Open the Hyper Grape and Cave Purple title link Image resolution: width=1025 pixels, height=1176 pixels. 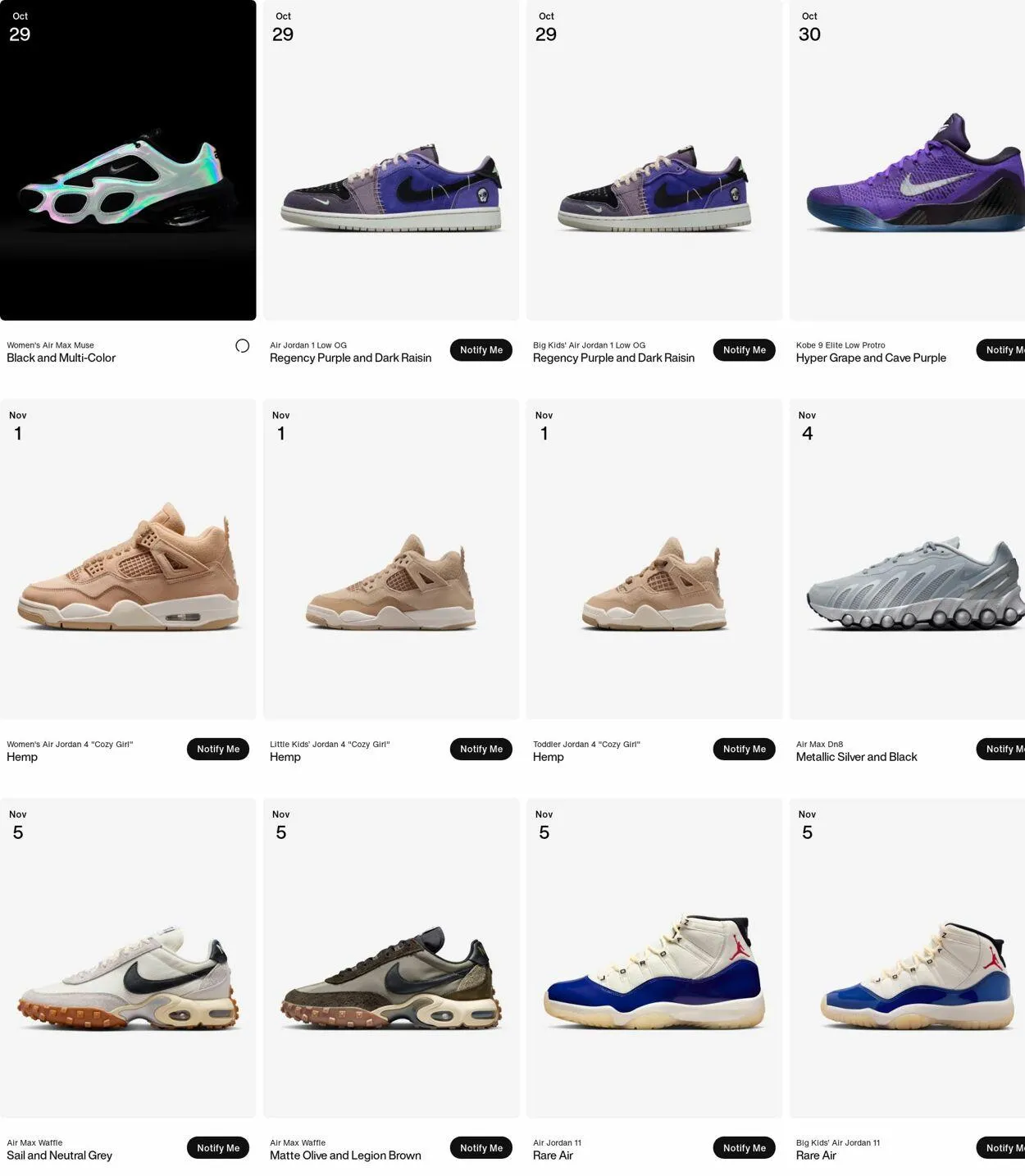871,358
